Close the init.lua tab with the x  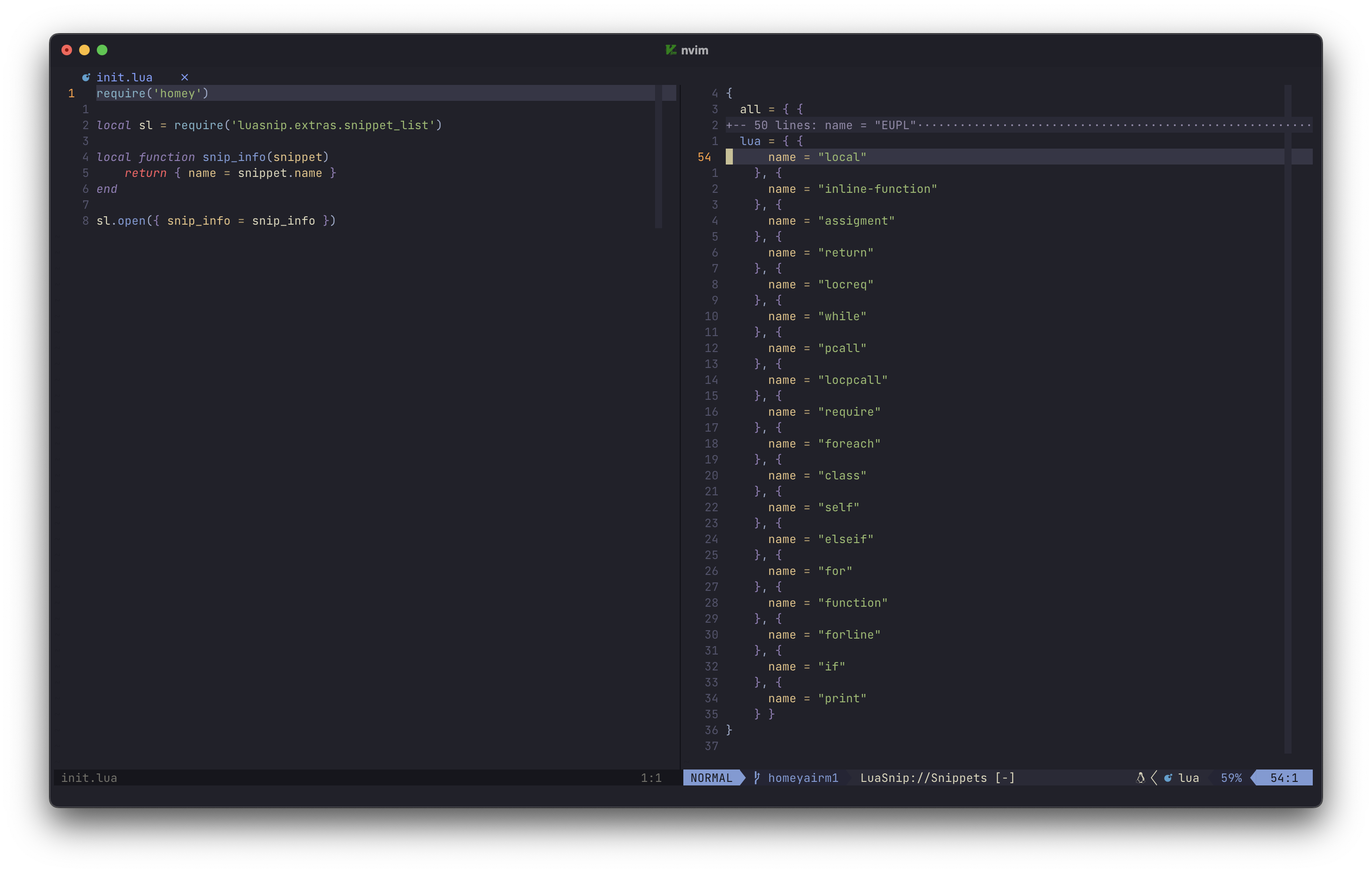tap(185, 77)
